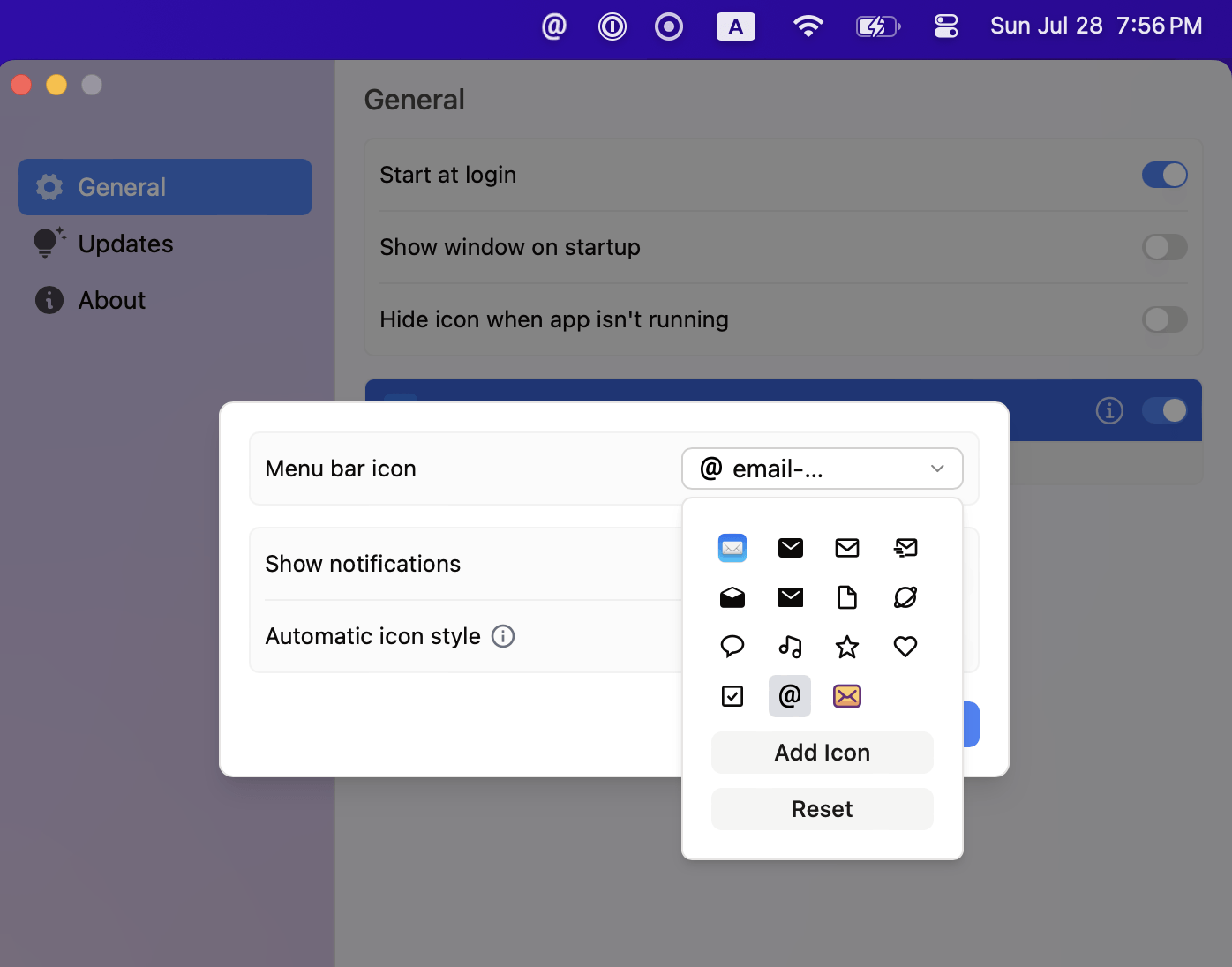
Task: Select the open envelope icon
Action: (x=732, y=597)
